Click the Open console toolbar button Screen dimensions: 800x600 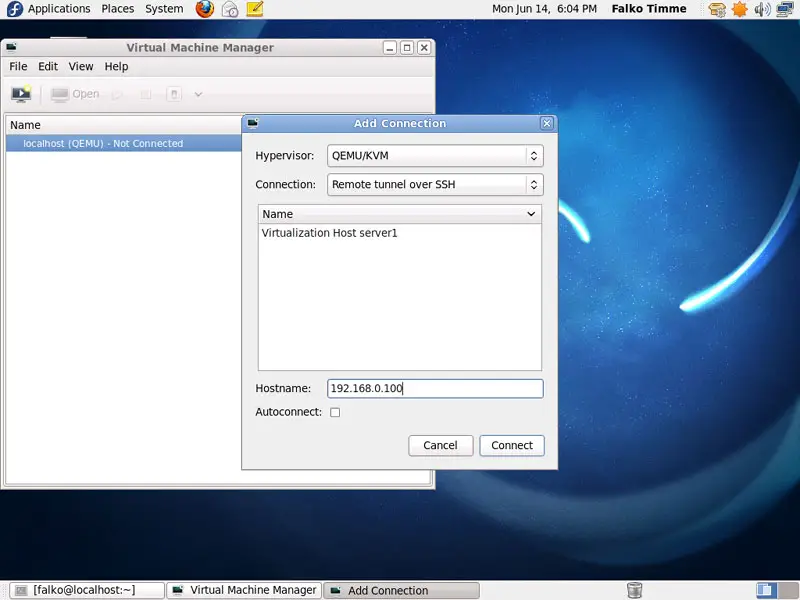pos(75,94)
